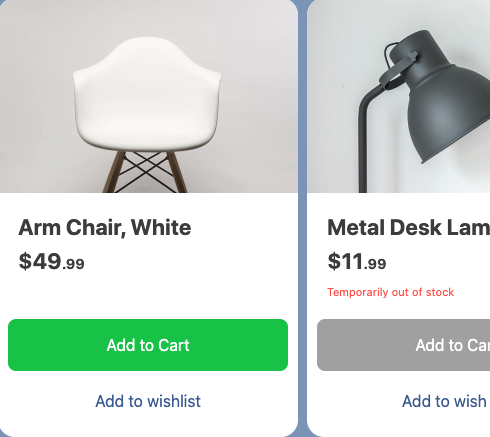
Task: Select the $11.99 lamp price
Action: (x=357, y=261)
